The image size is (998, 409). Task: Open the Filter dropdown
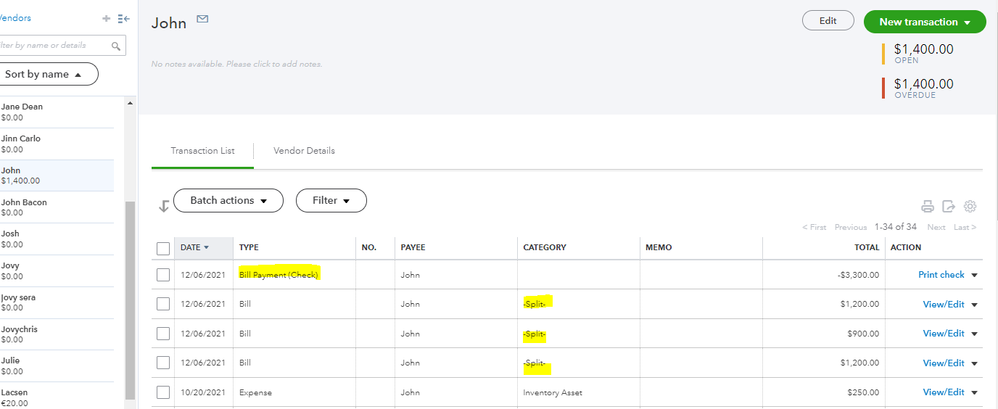coord(331,200)
